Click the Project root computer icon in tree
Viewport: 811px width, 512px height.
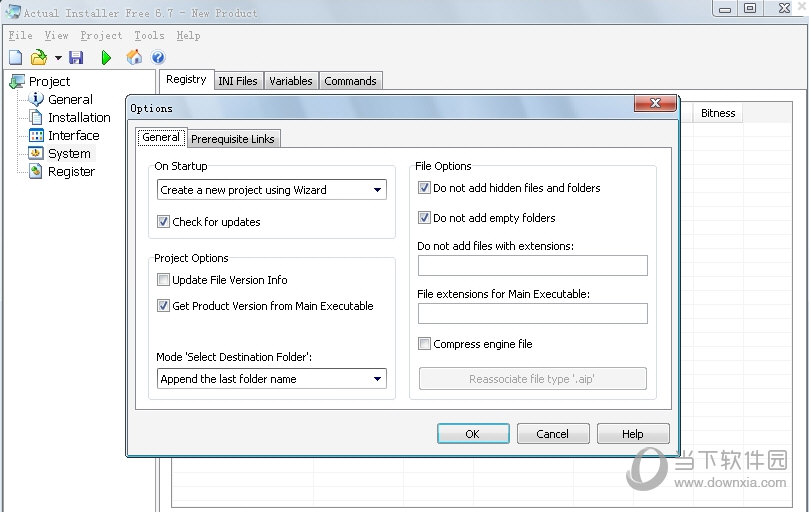[x=17, y=81]
